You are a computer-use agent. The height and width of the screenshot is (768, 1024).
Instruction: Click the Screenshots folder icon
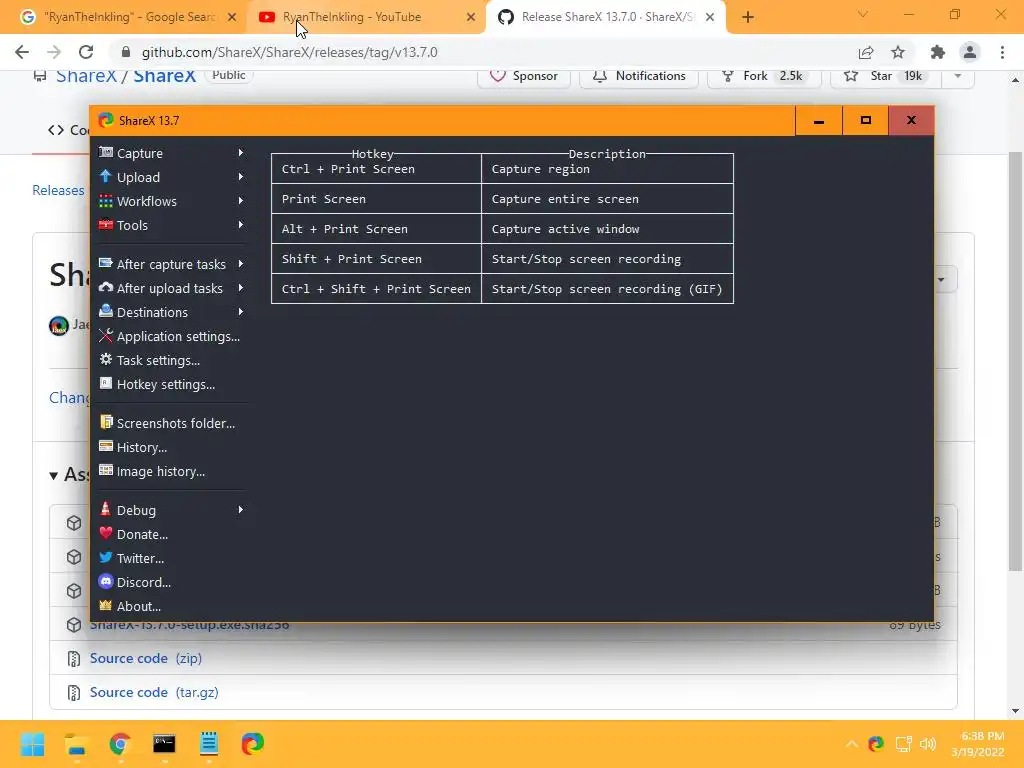coord(106,422)
